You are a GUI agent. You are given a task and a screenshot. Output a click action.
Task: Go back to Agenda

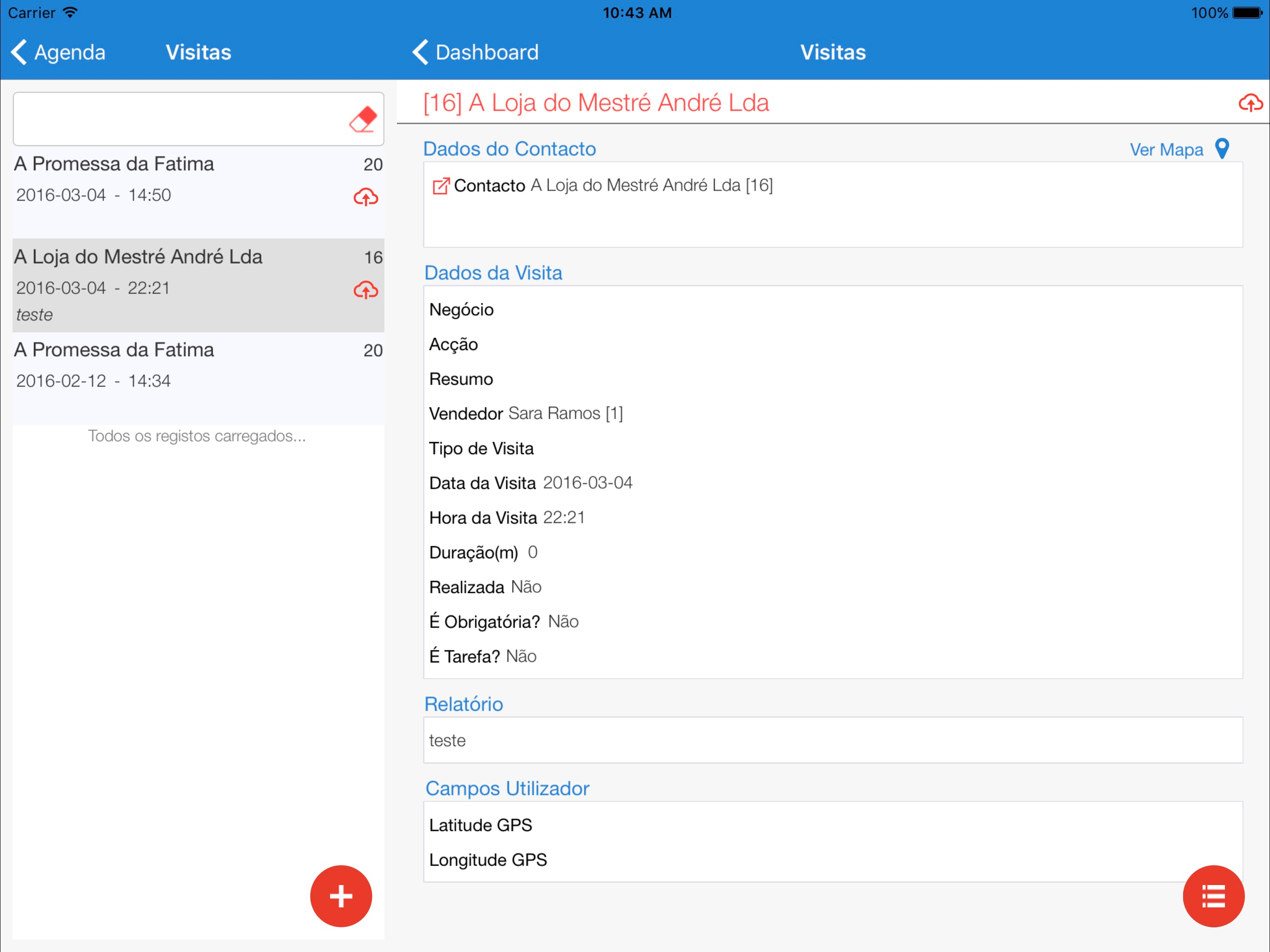(59, 52)
